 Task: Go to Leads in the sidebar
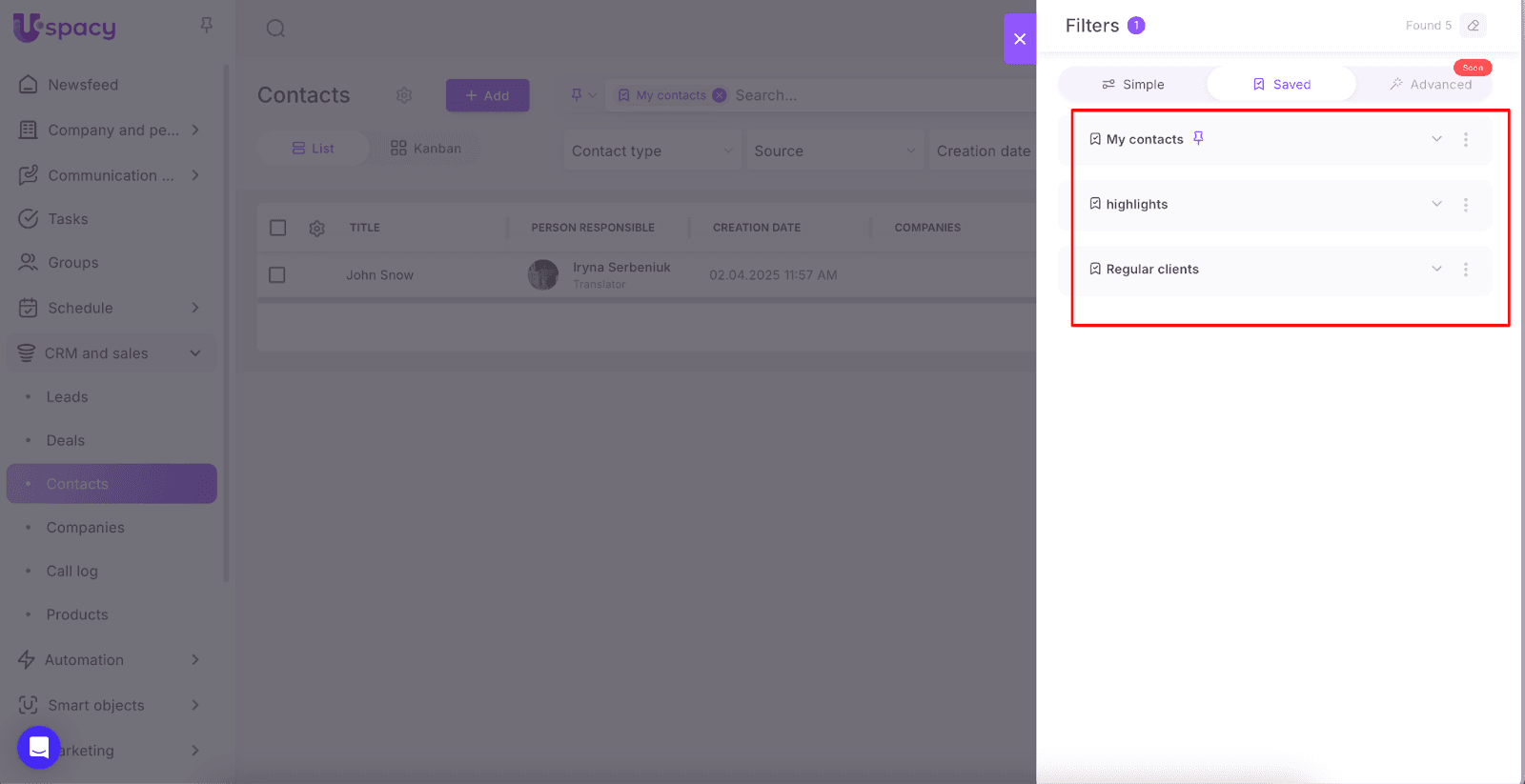tap(67, 397)
